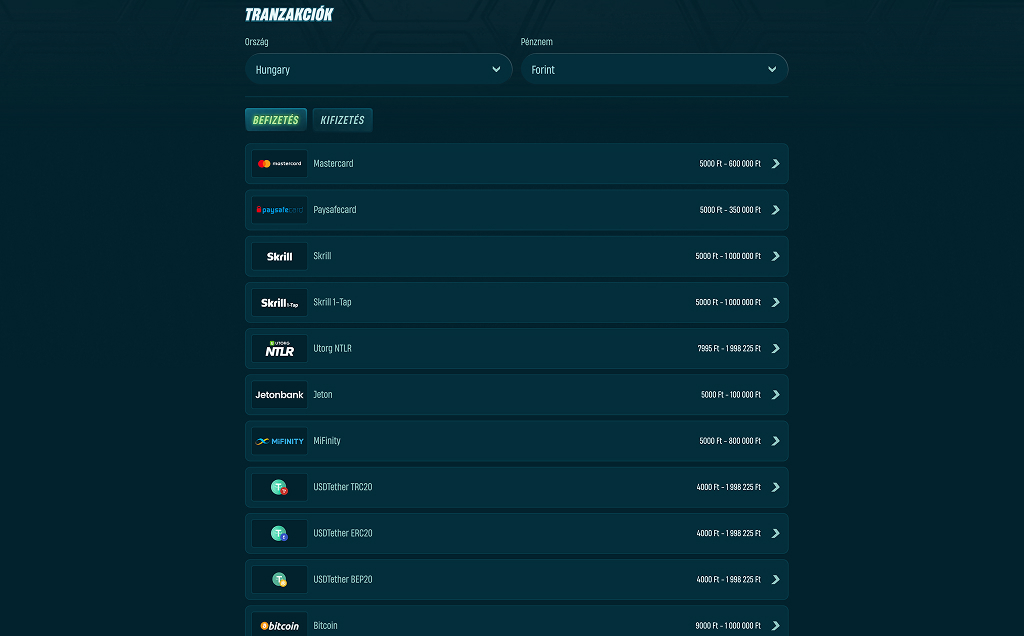Click the Utorg NTLR amount range

pyautogui.click(x=729, y=349)
